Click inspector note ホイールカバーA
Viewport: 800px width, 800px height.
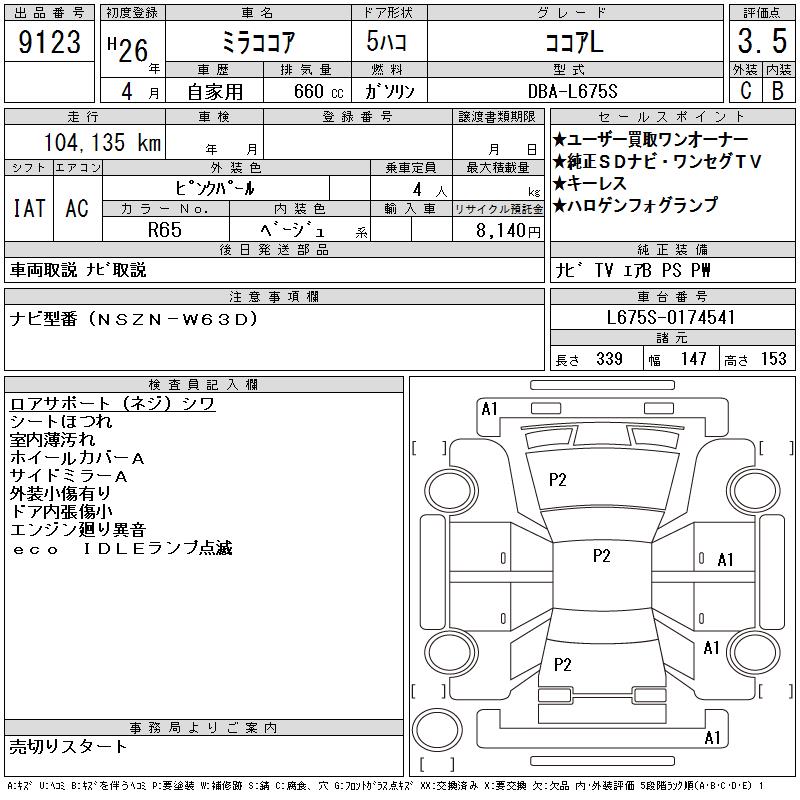click(77, 458)
